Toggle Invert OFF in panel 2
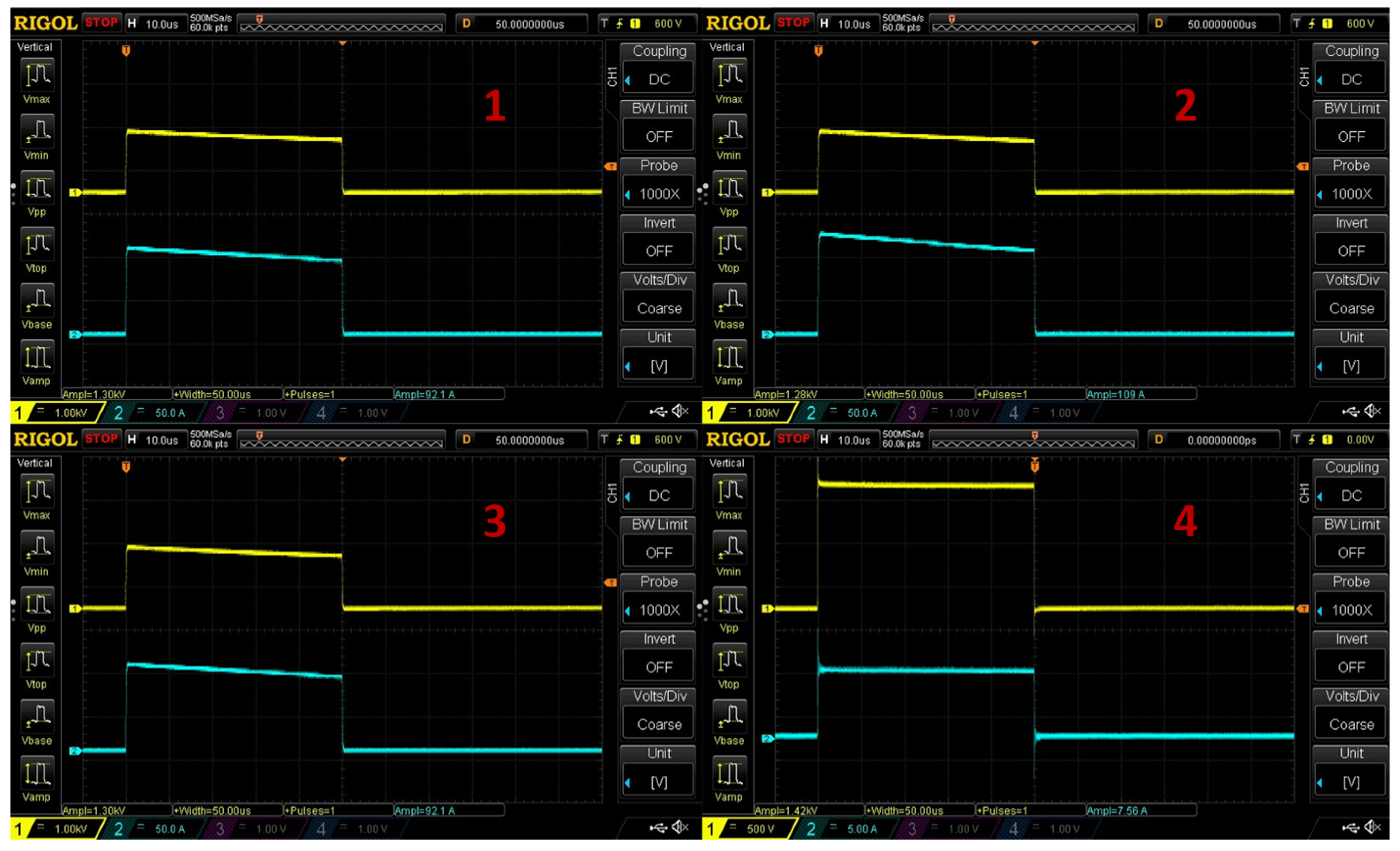The width and height of the screenshot is (1400, 851). click(x=1351, y=251)
